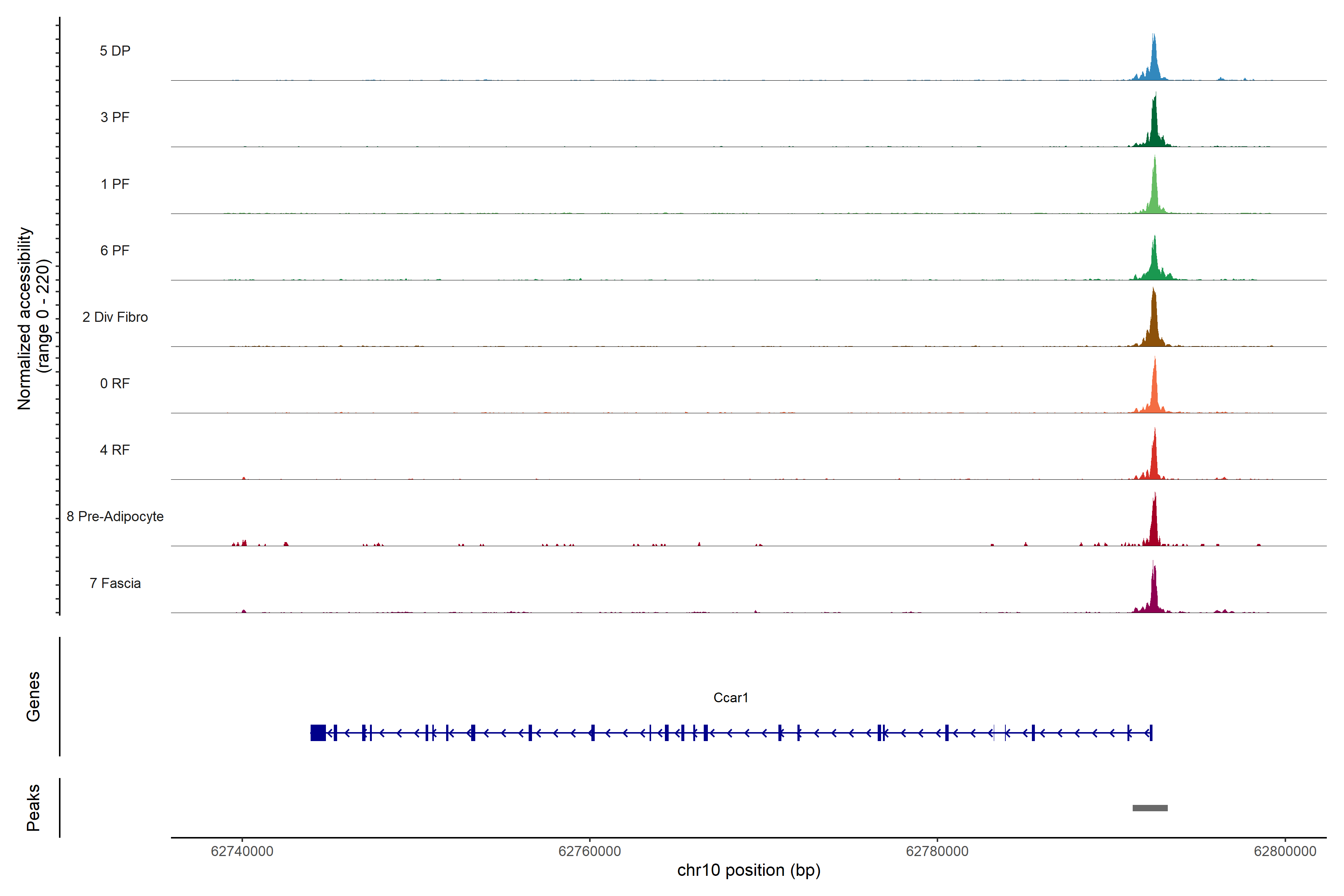1344x896 pixels.
Task: Click the 1 PF track label
Action: (x=115, y=184)
